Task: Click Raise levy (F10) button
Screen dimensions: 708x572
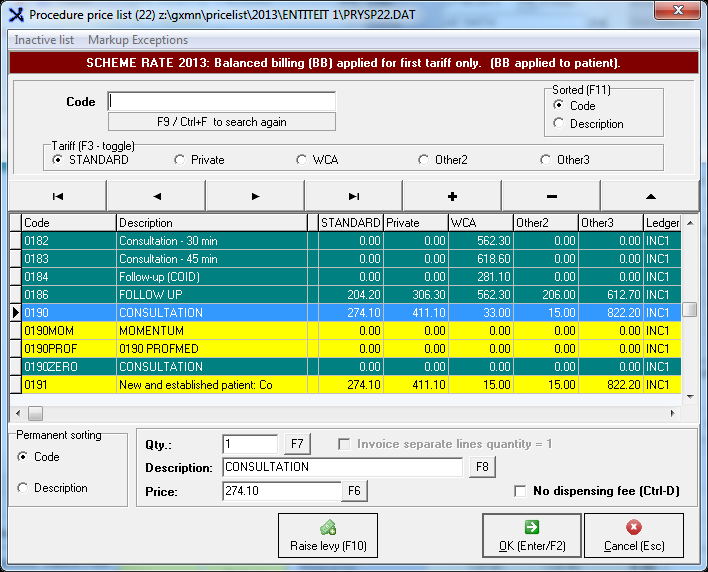Action: (328, 537)
